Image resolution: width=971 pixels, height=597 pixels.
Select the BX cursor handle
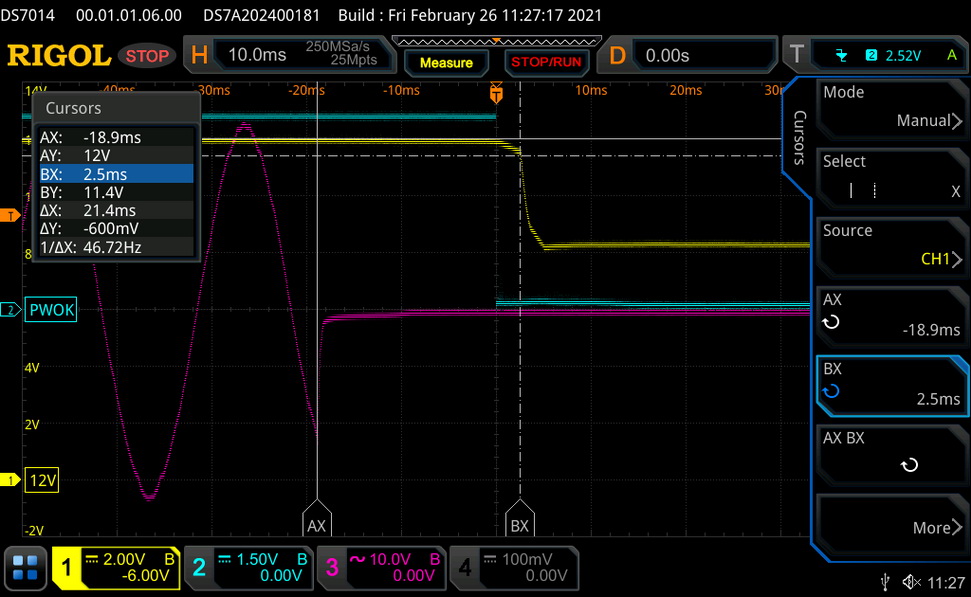point(520,518)
